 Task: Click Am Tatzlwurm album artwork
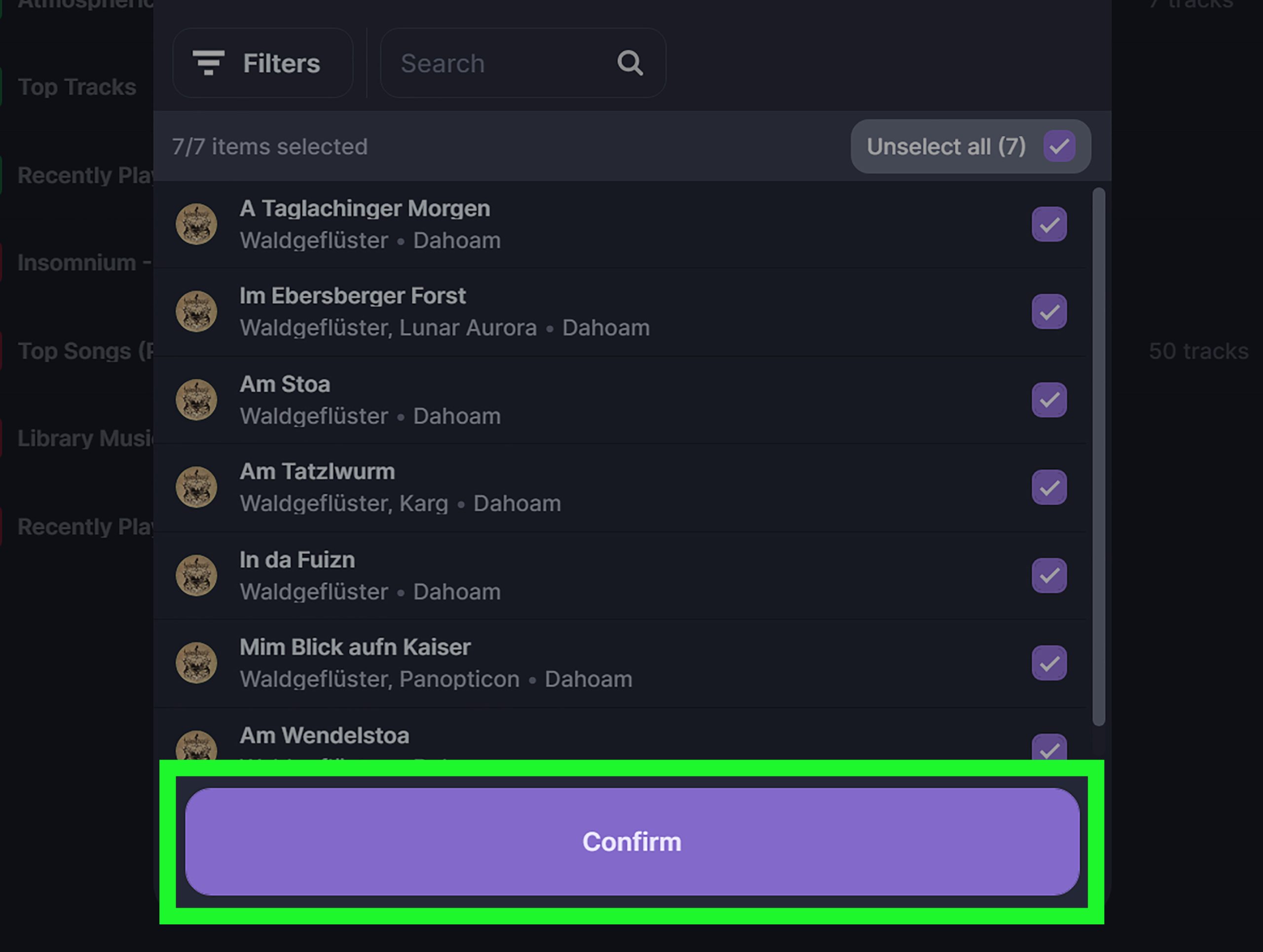(x=196, y=487)
